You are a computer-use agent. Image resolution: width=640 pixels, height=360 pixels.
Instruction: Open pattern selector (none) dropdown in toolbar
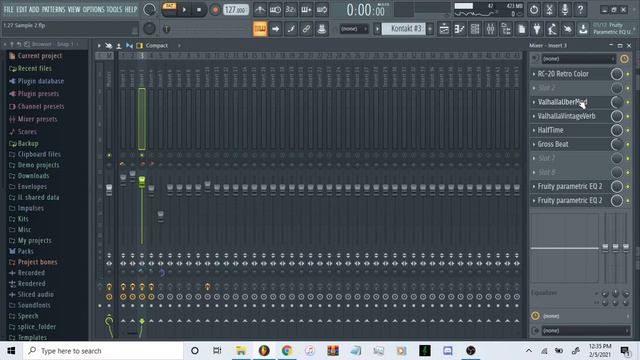[354, 29]
